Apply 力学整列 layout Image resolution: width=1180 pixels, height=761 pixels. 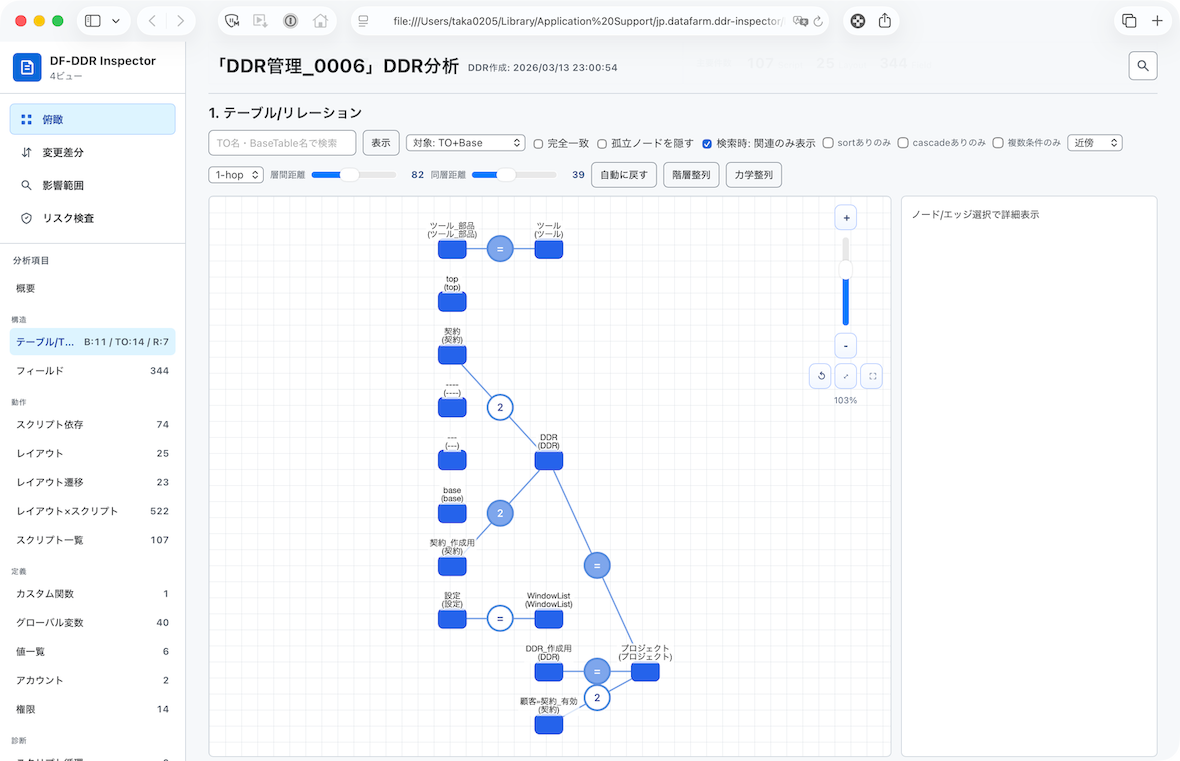coord(754,175)
